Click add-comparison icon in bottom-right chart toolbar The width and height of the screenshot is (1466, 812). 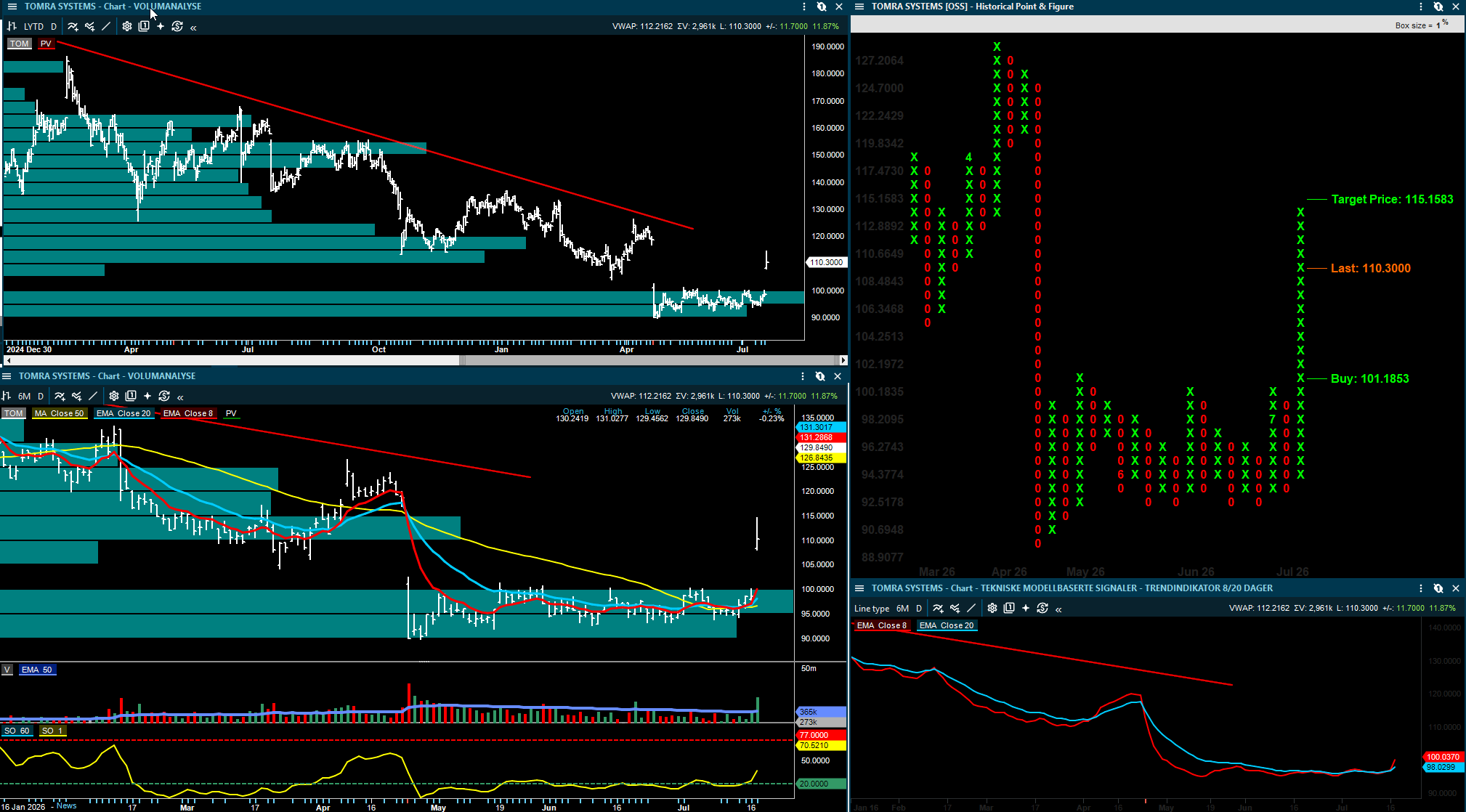[955, 608]
